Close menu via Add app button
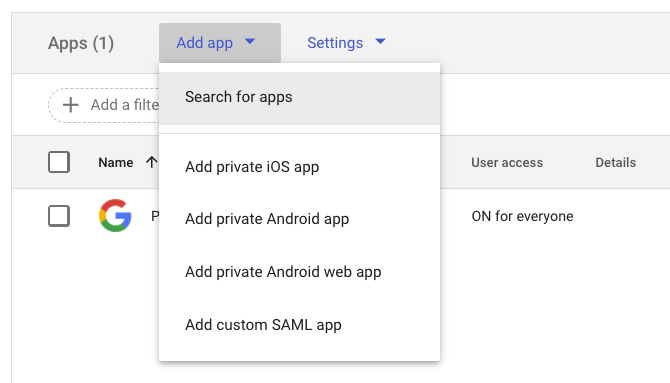670x383 pixels. tap(220, 43)
